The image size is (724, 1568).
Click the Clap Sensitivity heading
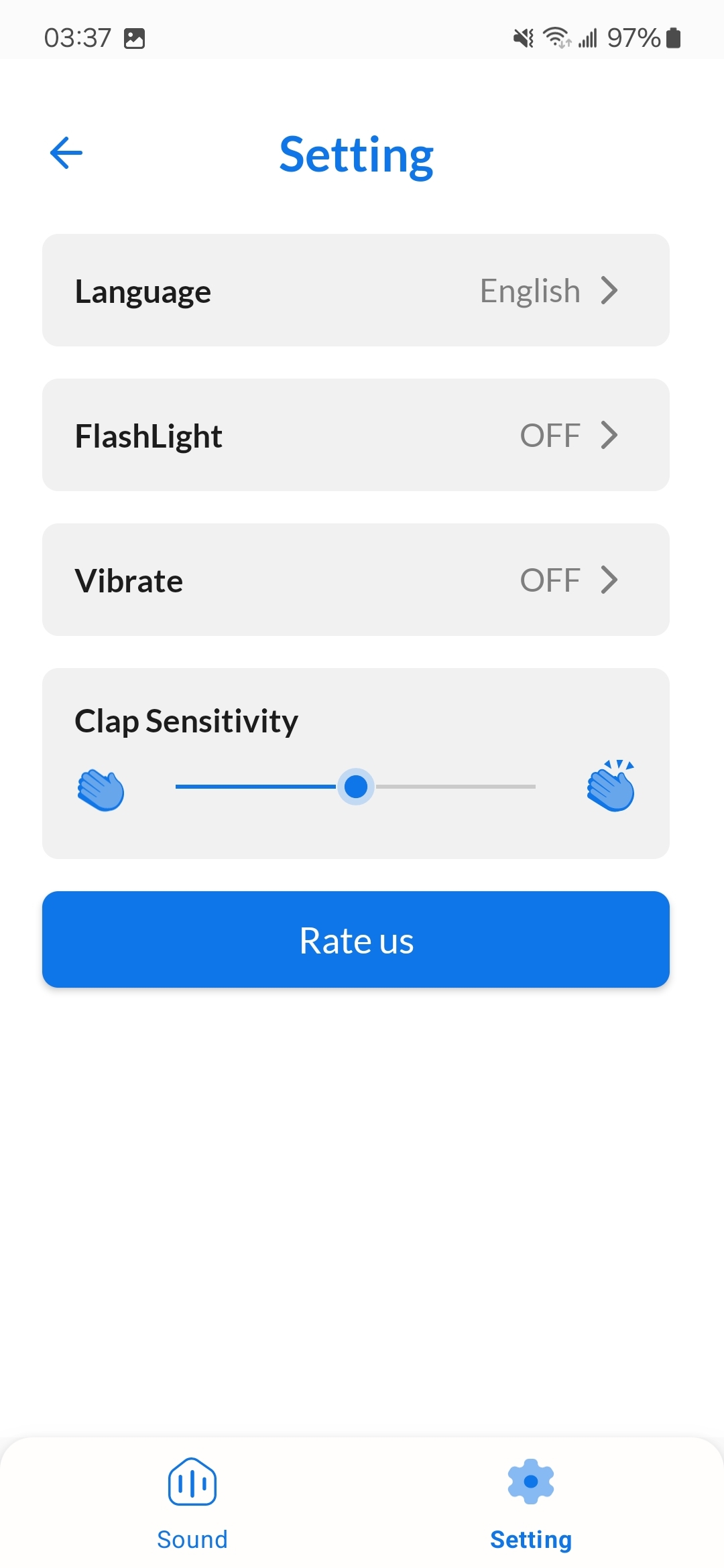(186, 722)
